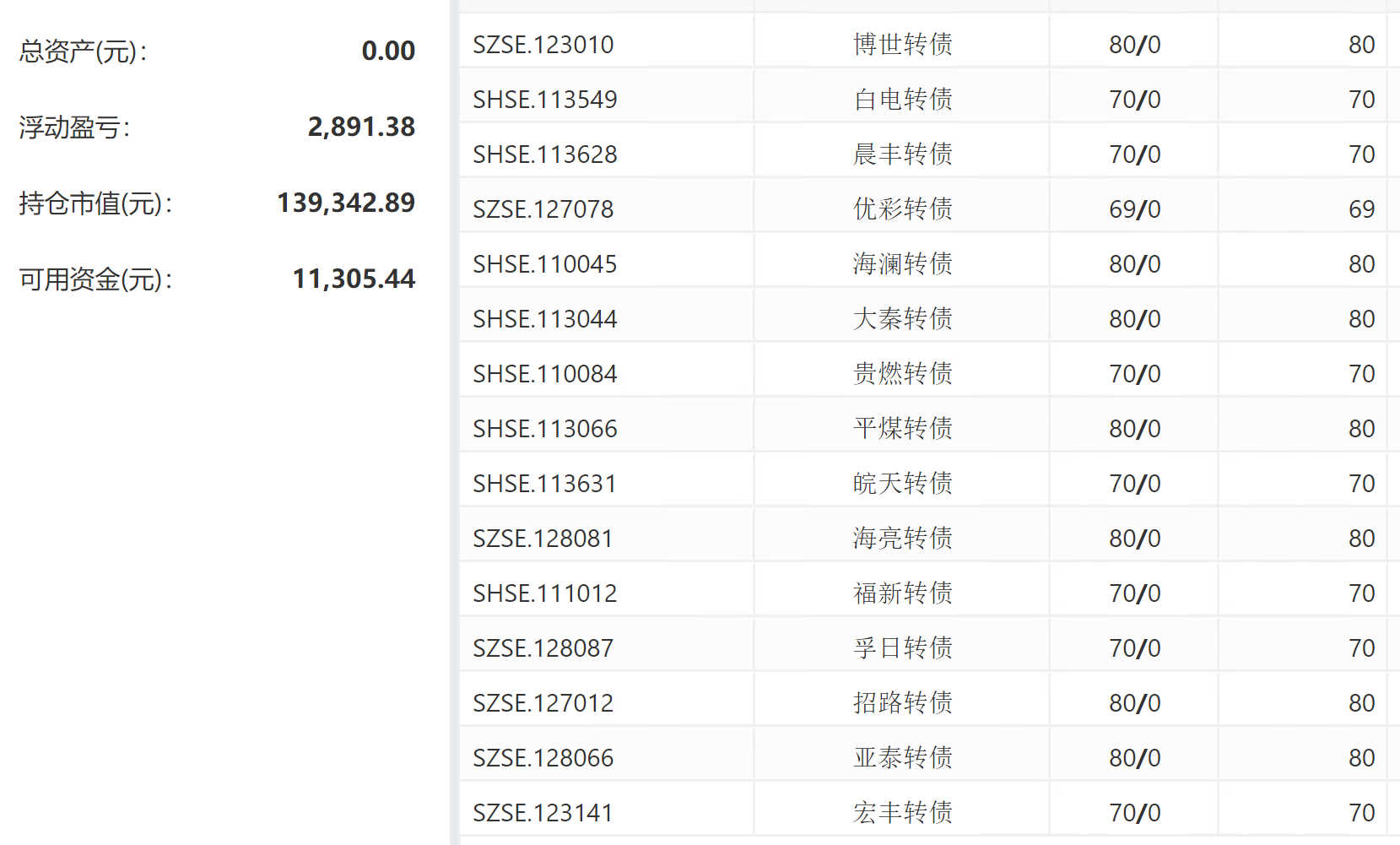The width and height of the screenshot is (1400, 845).
Task: Click the 宏丰转债 row name
Action: coord(902,813)
